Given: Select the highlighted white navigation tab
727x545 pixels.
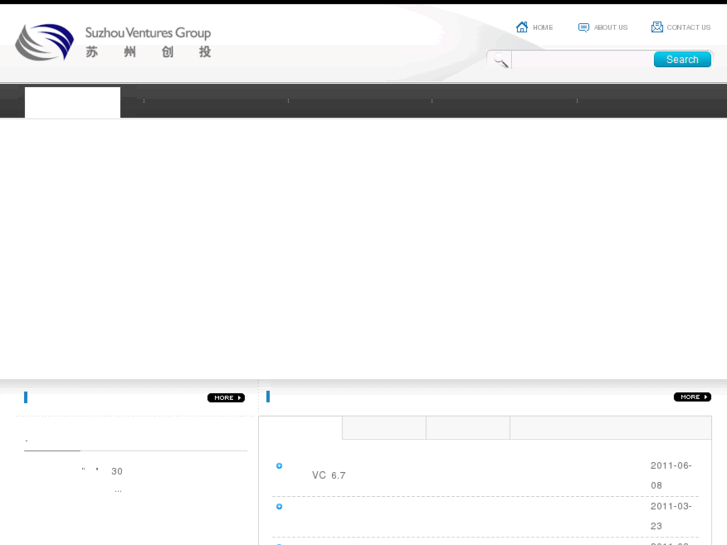Looking at the screenshot, I should [72, 102].
